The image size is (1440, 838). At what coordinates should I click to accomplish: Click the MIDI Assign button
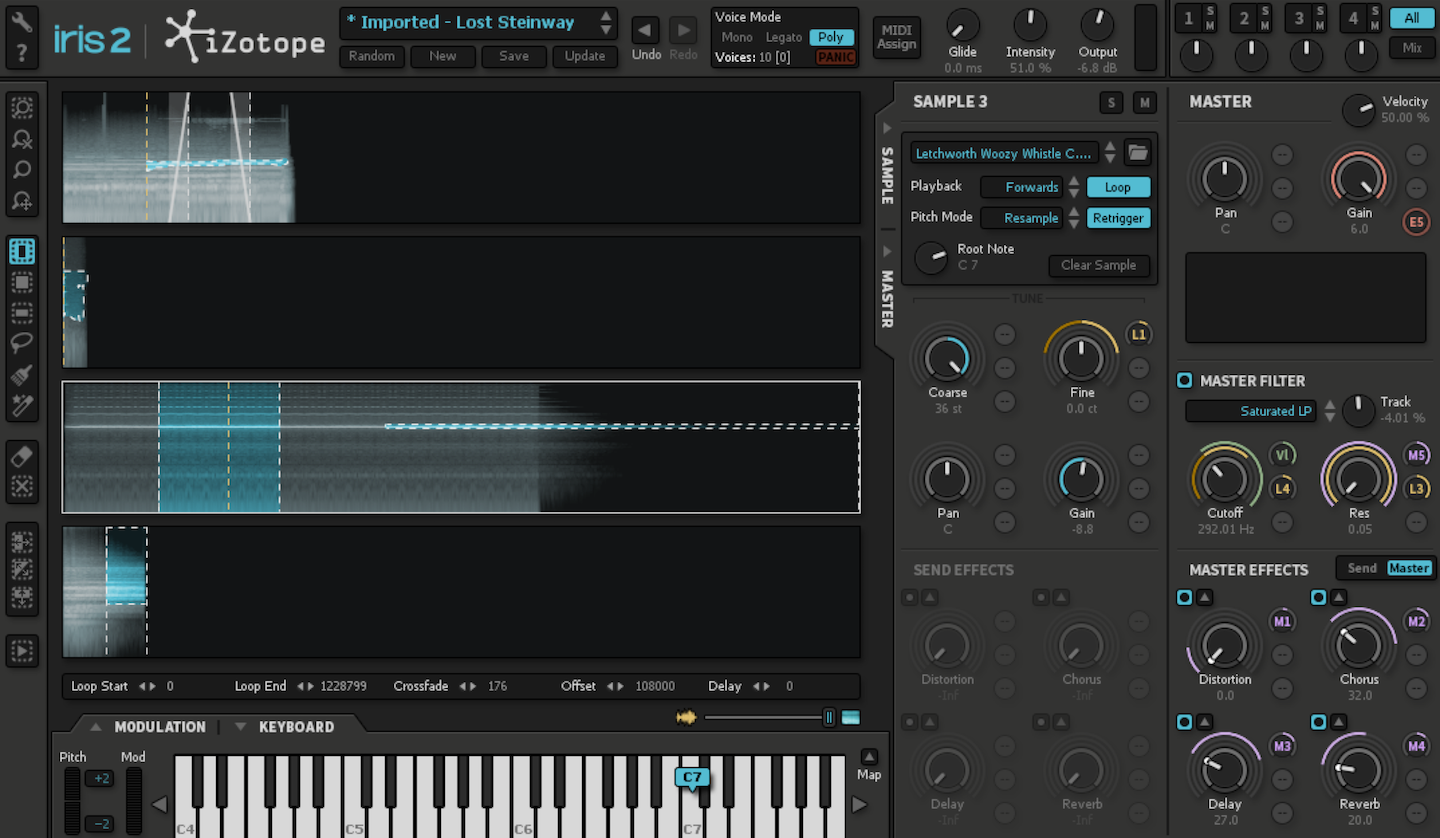pyautogui.click(x=896, y=38)
